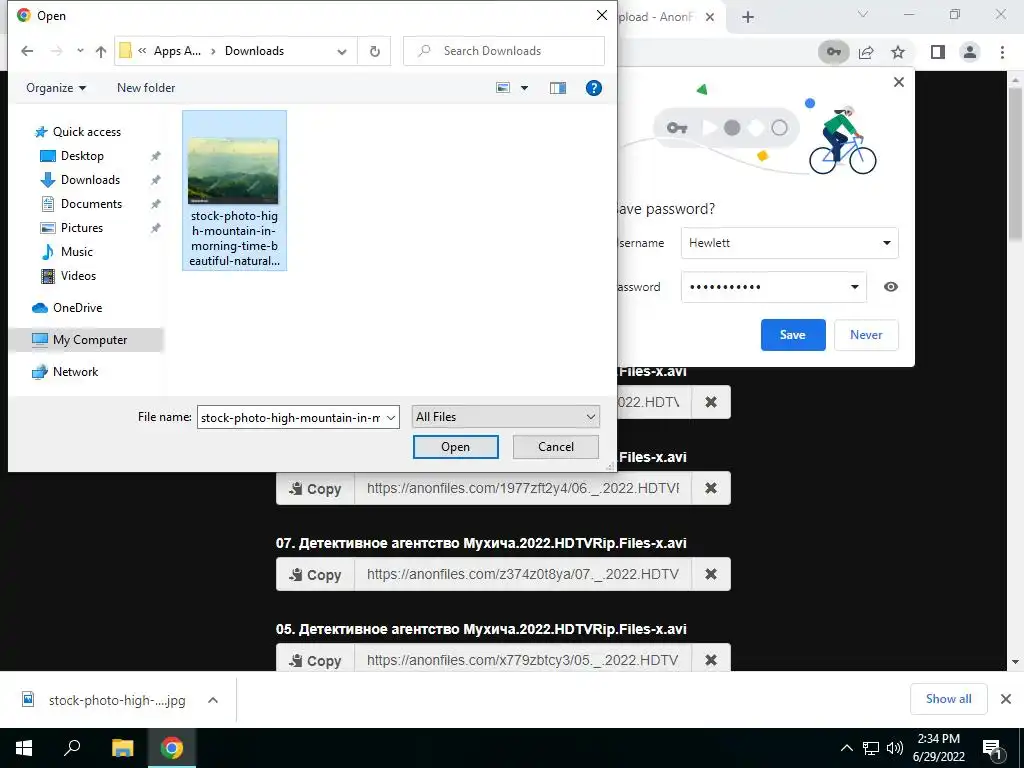Open the Windows Start menu
This screenshot has height=768, width=1024.
[x=24, y=748]
